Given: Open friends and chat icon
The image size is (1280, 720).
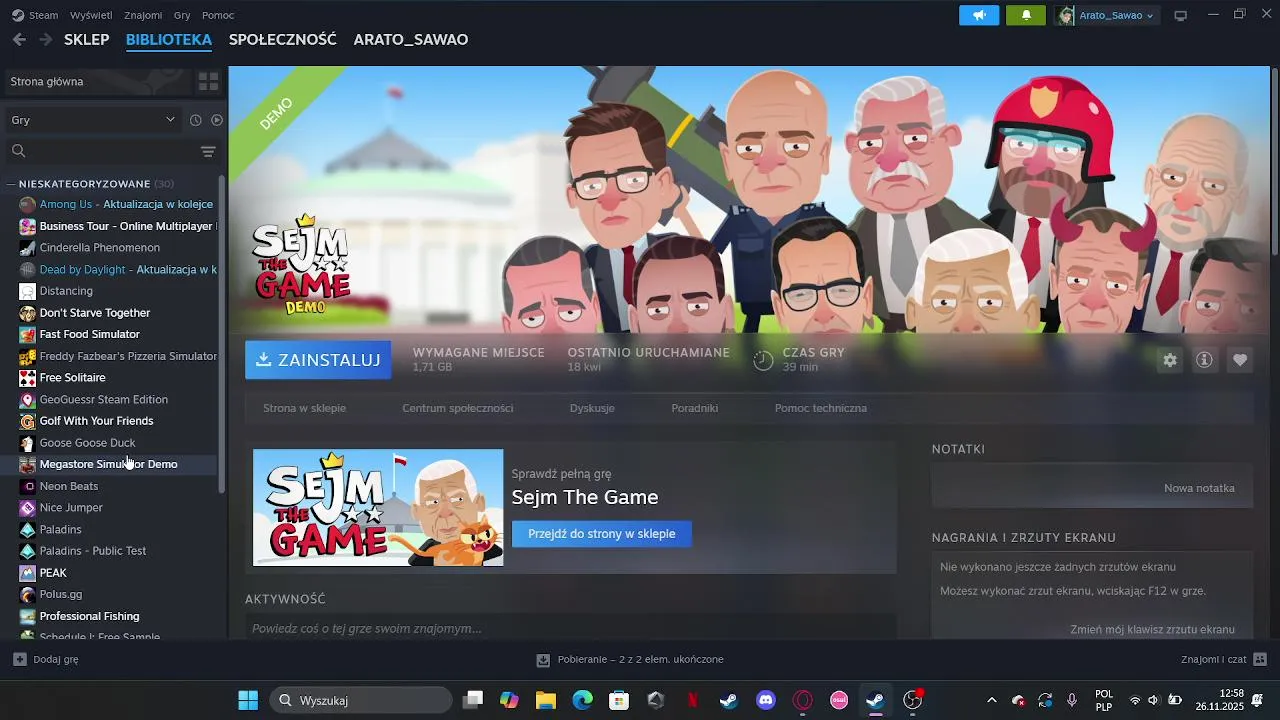Looking at the screenshot, I should (x=1260, y=659).
